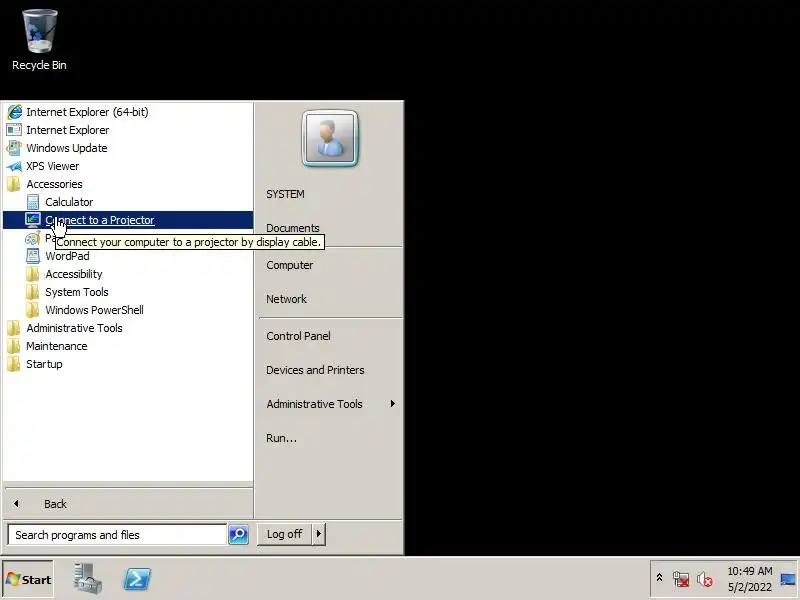Open Control Panel
800x600 pixels.
pos(298,336)
